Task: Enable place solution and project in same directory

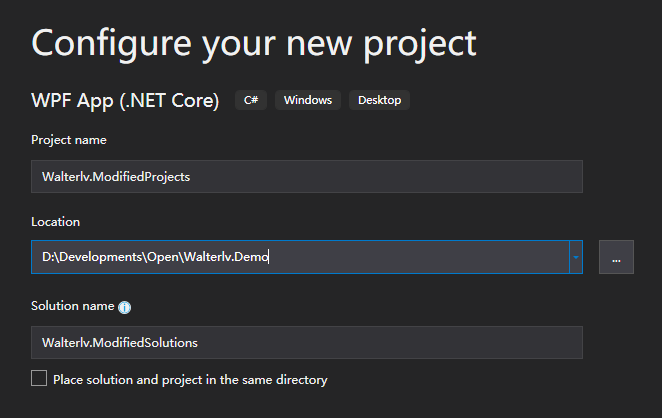Action: (39, 379)
